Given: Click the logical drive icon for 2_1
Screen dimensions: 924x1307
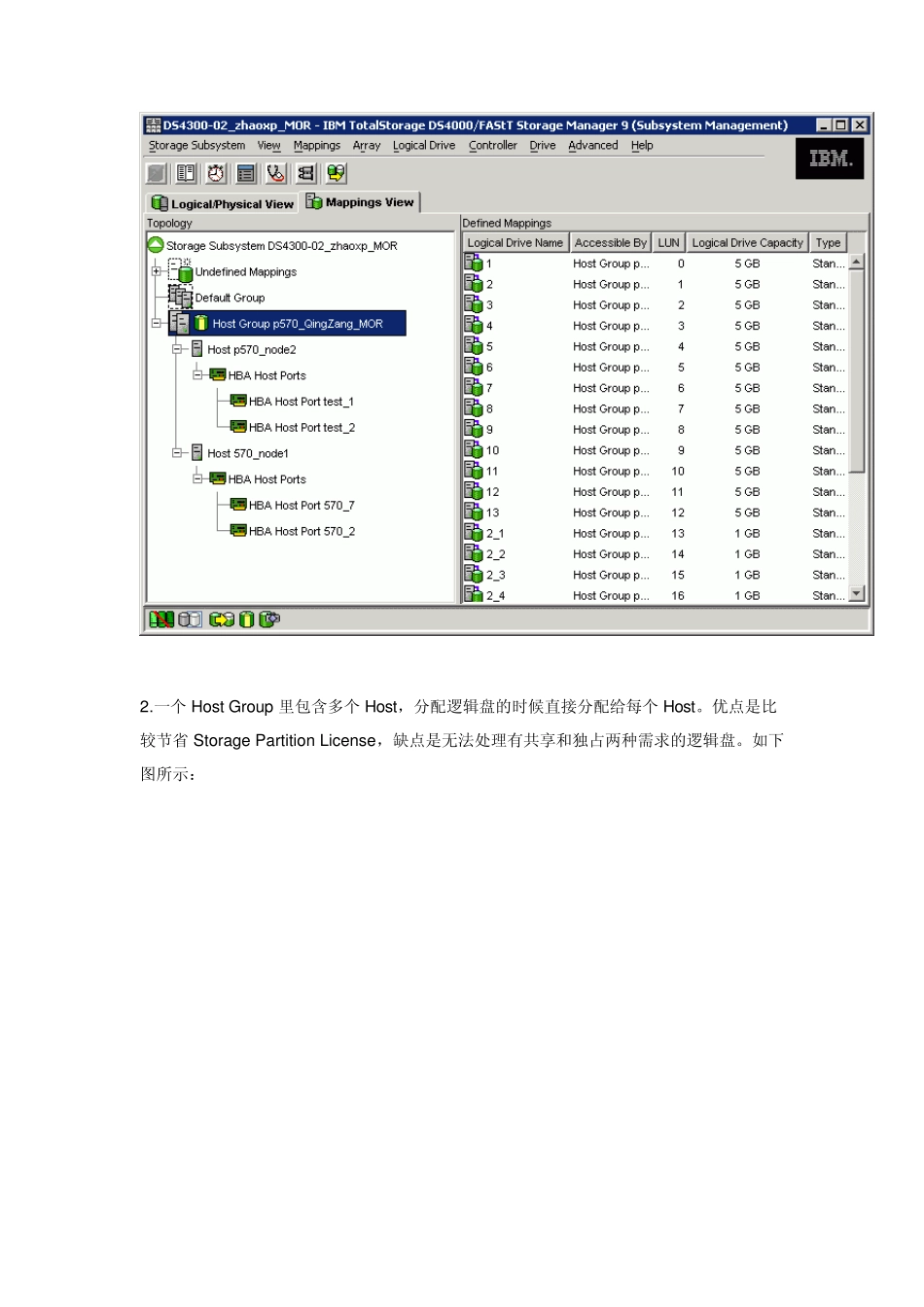Looking at the screenshot, I should (474, 533).
